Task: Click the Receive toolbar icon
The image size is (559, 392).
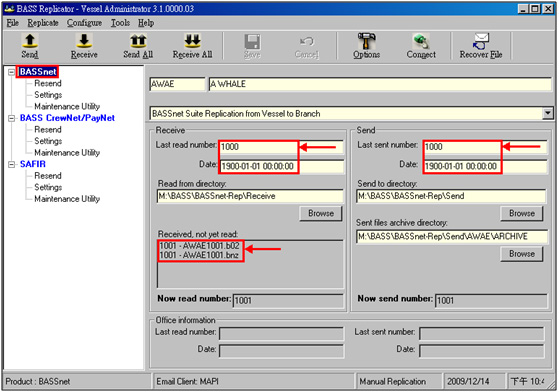Action: click(x=84, y=41)
